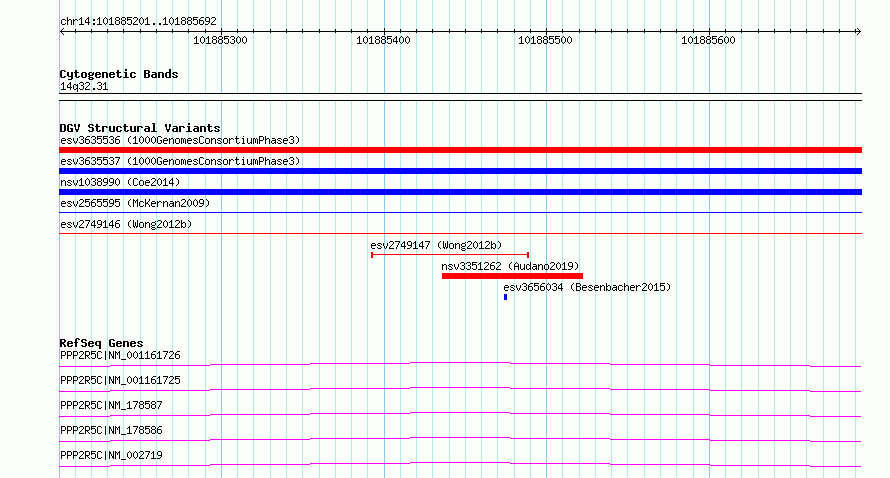Image resolution: width=890 pixels, height=478 pixels.
Task: Open the esv2749146 (Wong2012b) label
Action: (126, 224)
